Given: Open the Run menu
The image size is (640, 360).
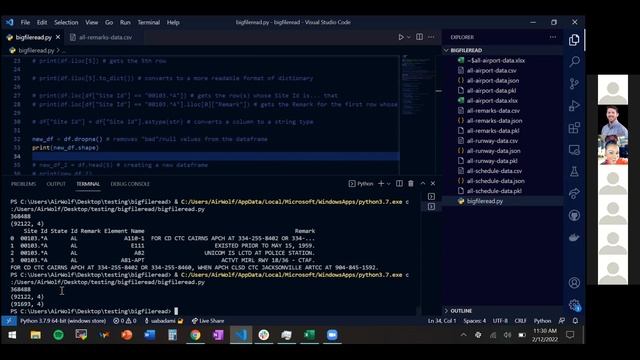Looking at the screenshot, I should point(125,22).
